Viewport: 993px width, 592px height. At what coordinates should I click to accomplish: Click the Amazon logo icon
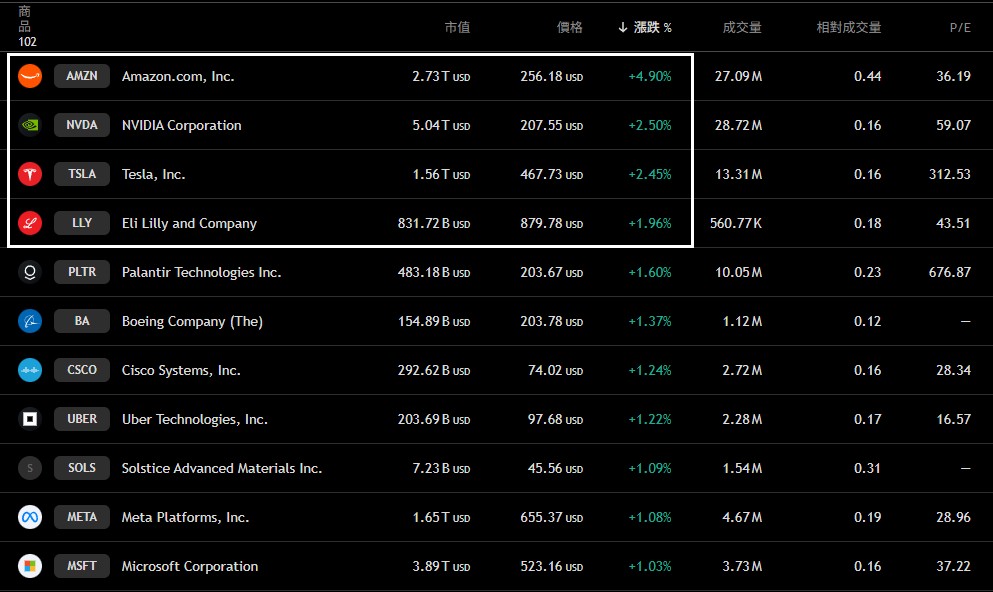[30, 76]
